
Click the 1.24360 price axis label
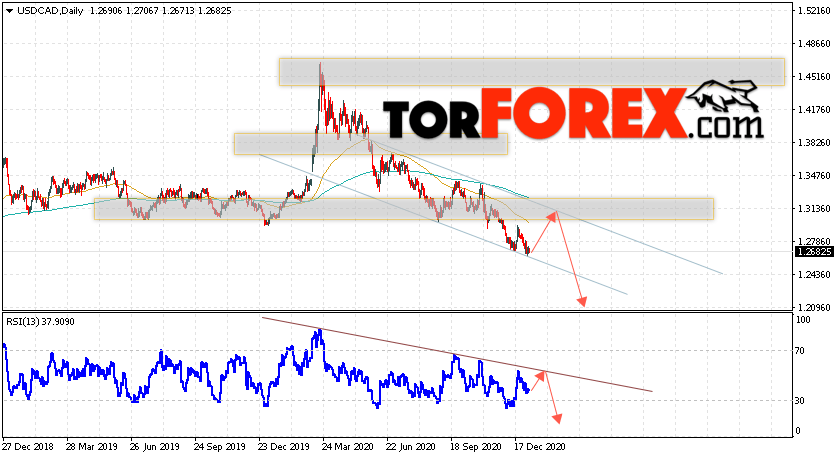coord(814,275)
